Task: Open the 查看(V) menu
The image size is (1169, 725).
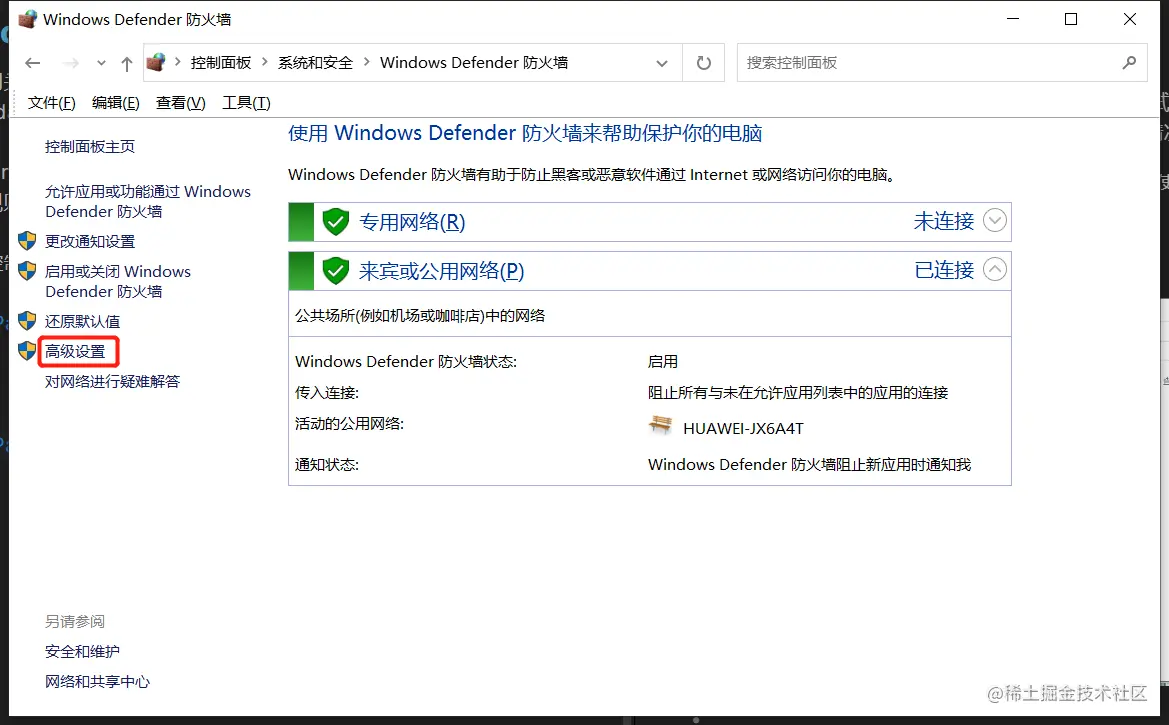Action: [180, 102]
